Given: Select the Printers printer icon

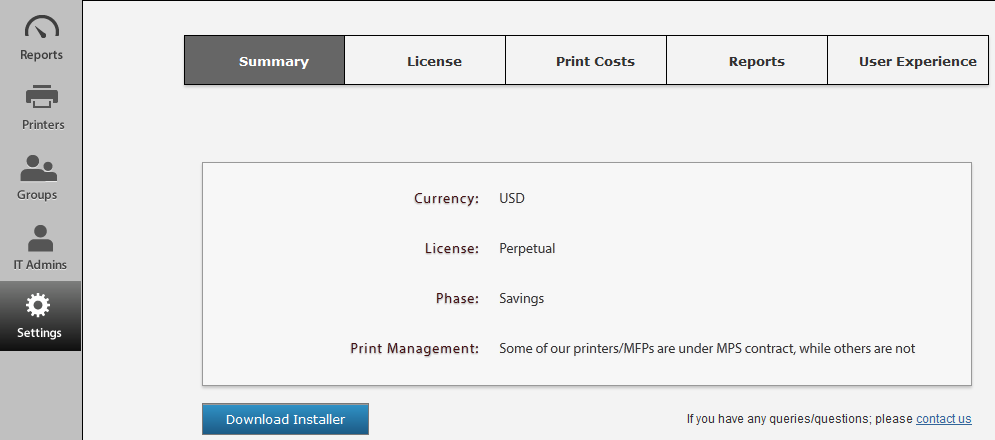Looking at the screenshot, I should 42,97.
